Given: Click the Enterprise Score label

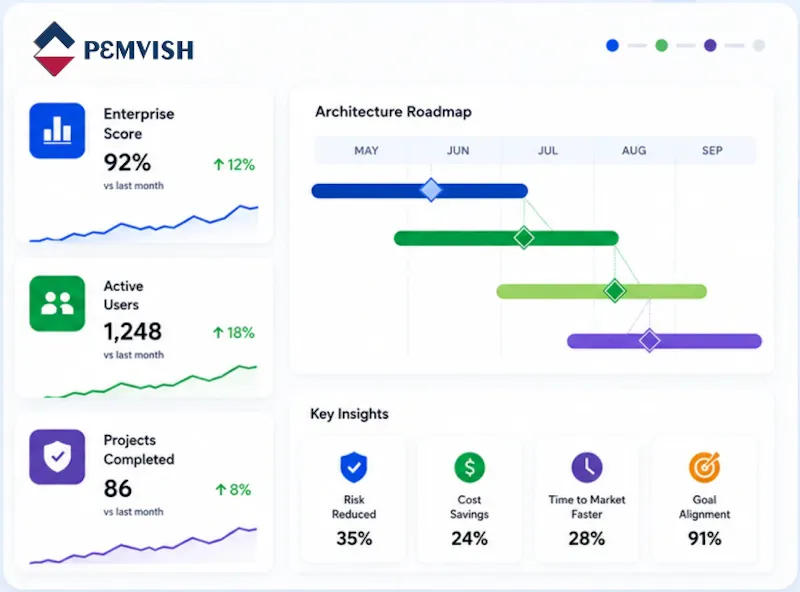Looking at the screenshot, I should [139, 124].
